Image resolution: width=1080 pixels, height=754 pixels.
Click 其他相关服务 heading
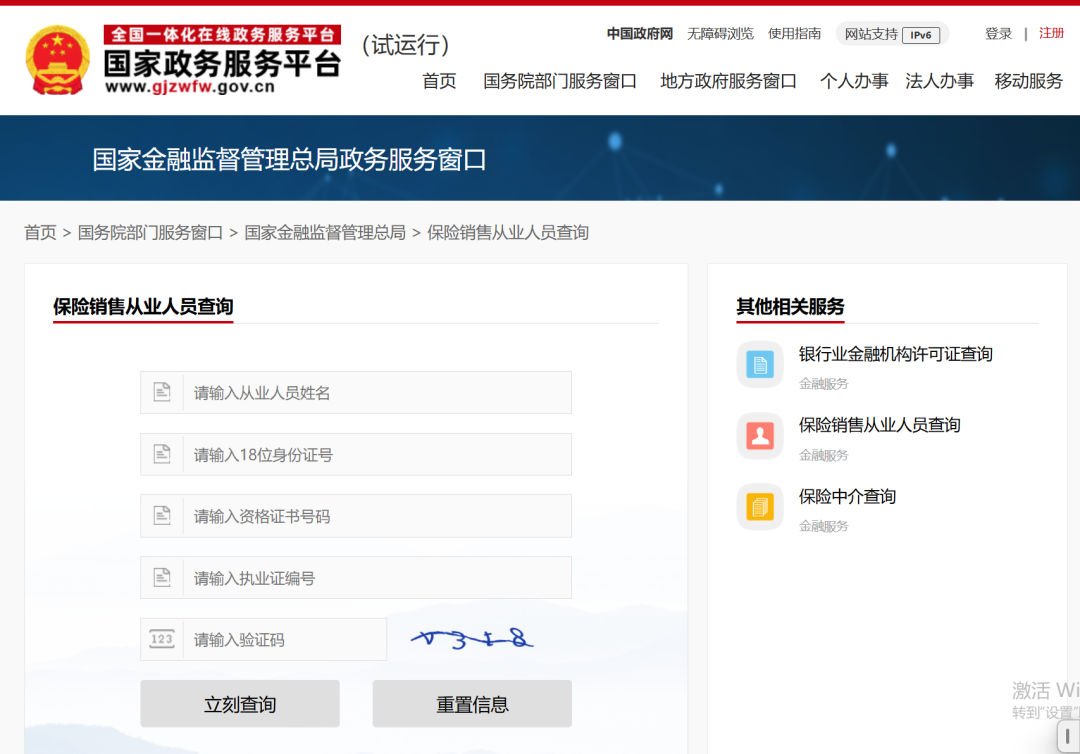[790, 306]
